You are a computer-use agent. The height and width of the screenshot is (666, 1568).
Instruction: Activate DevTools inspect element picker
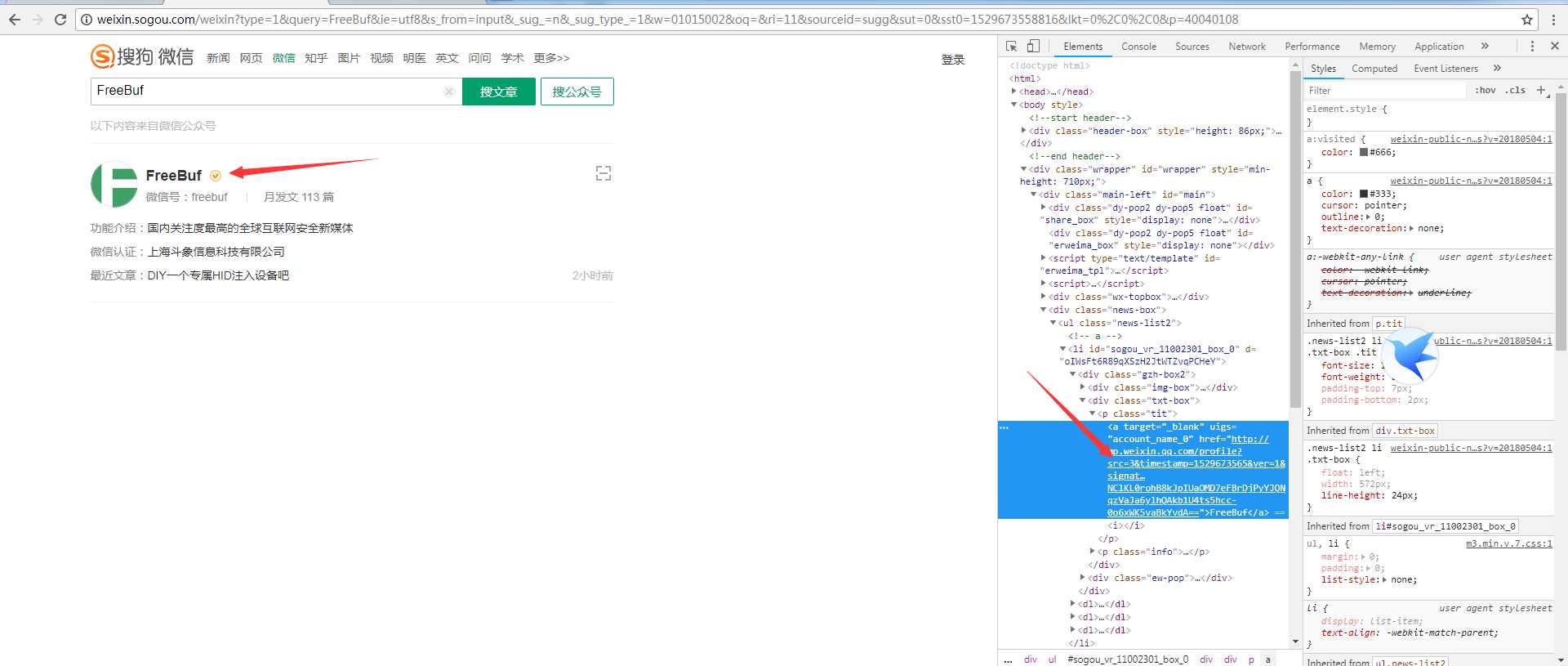tap(1012, 47)
